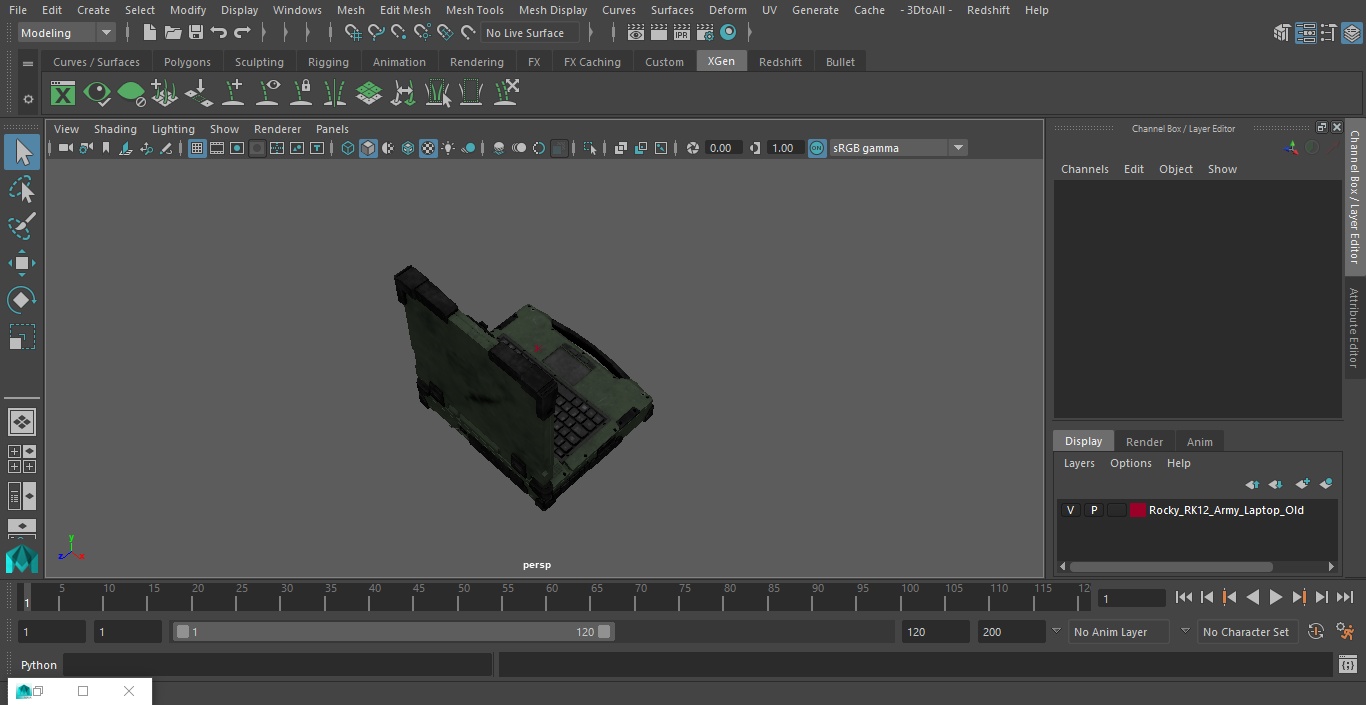Image resolution: width=1366 pixels, height=705 pixels.
Task: Open the Script Editor icon
Action: tap(1347, 665)
